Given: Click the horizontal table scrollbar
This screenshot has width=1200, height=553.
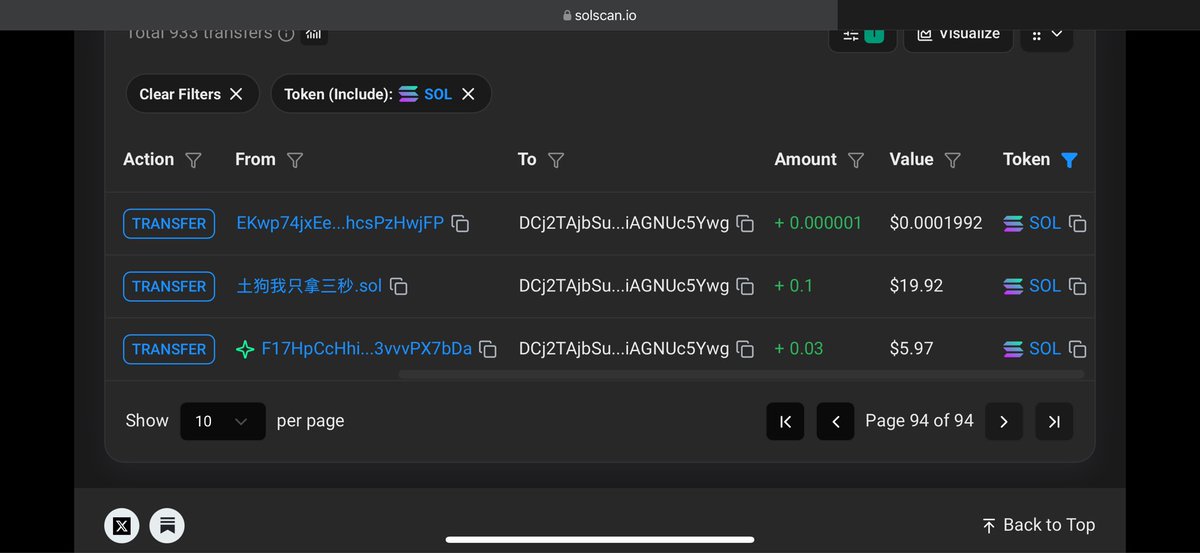Looking at the screenshot, I should [741, 375].
